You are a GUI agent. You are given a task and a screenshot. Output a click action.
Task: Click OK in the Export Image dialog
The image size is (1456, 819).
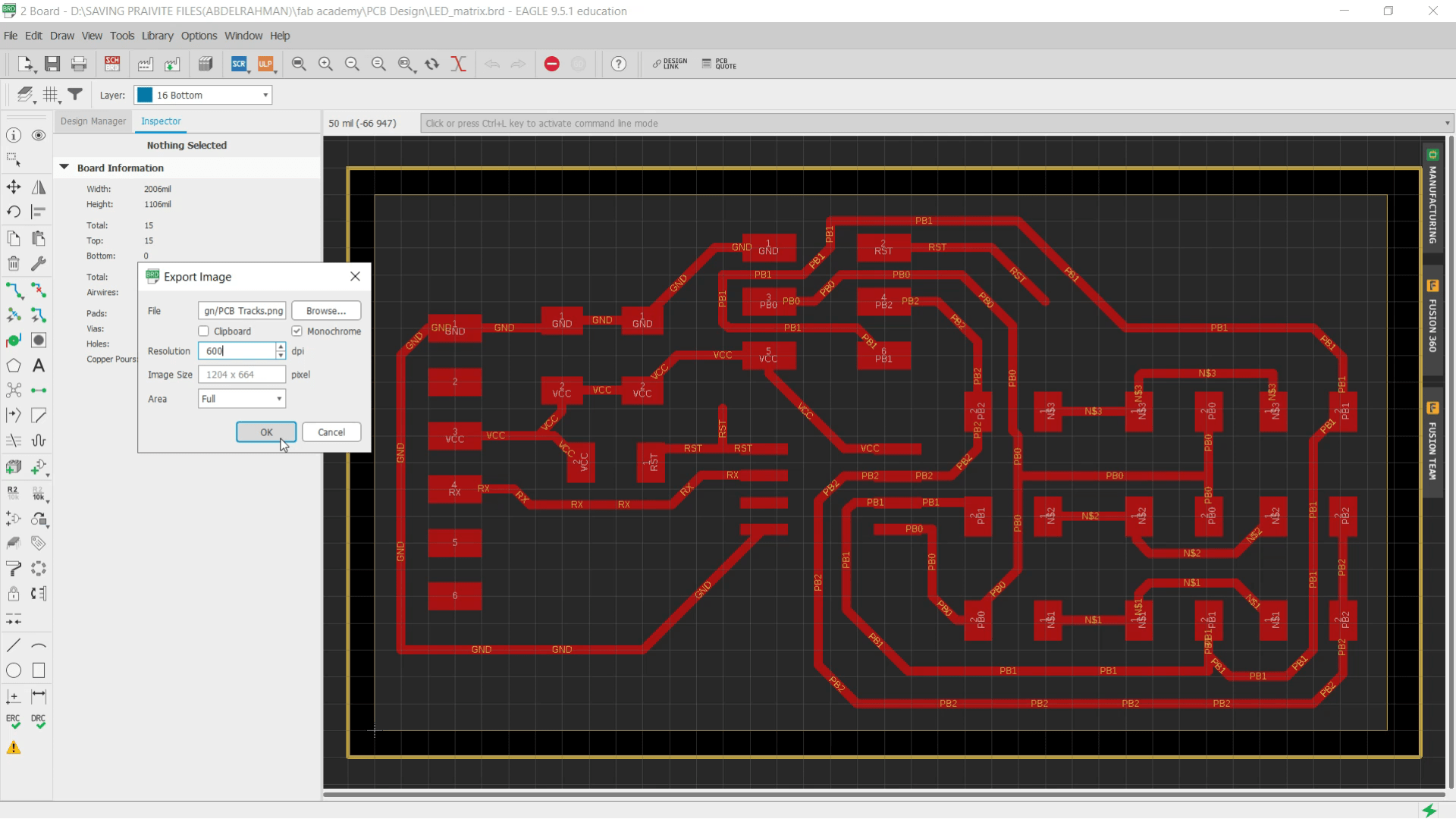265,431
